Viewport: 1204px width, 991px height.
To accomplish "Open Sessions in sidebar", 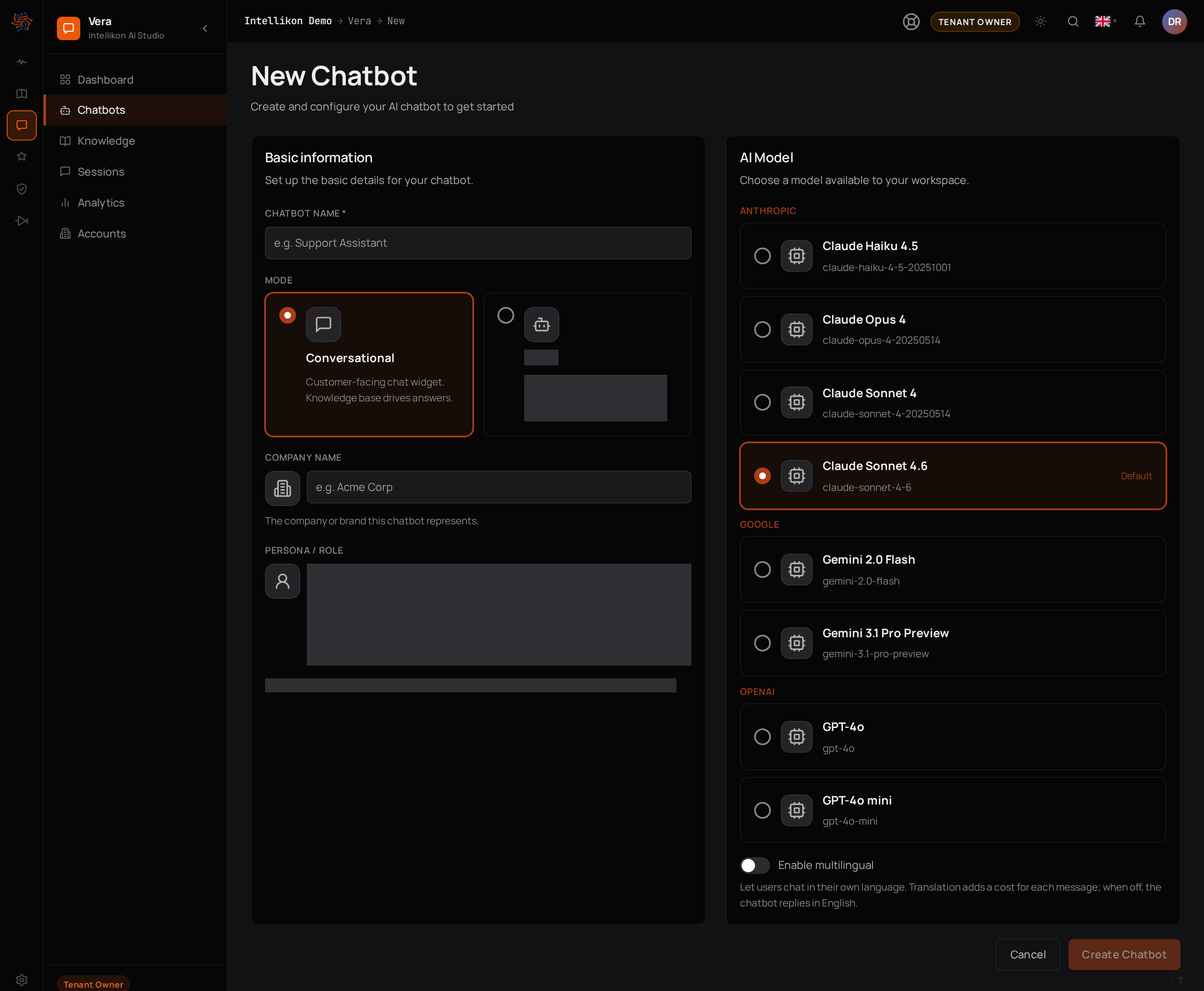I will 135,172.
